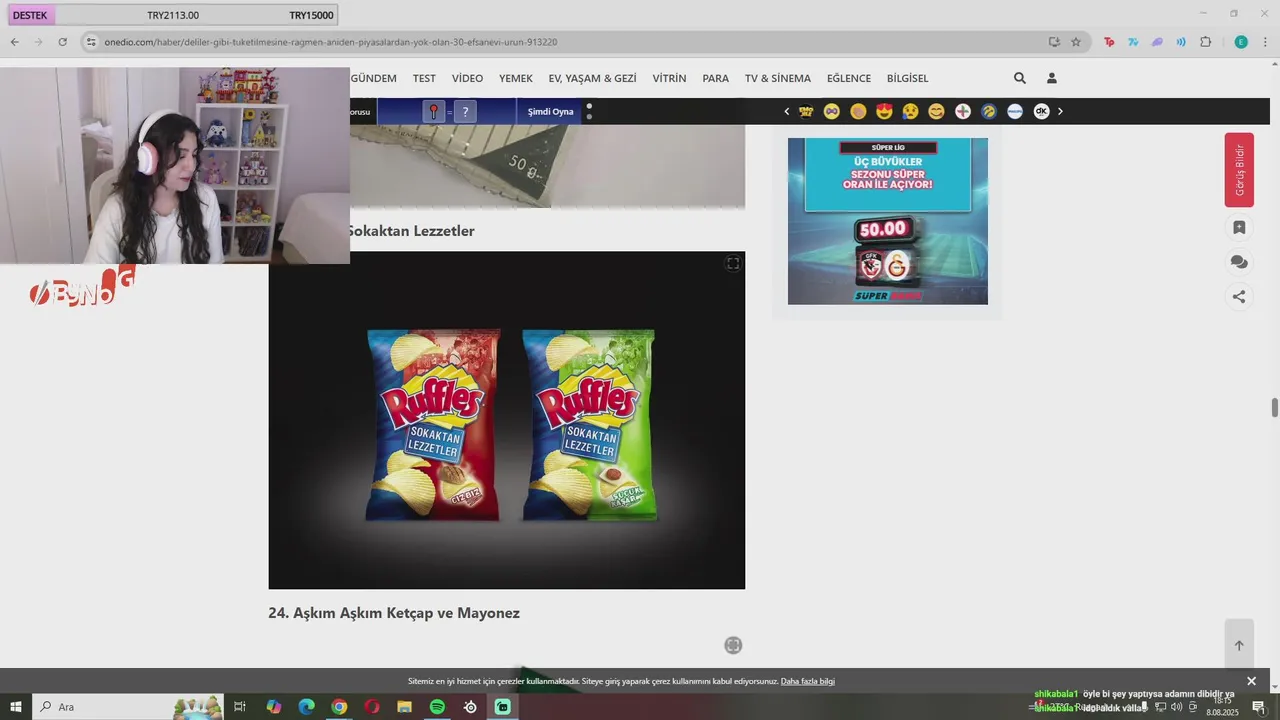Open the PARA menu item
Image resolution: width=1280 pixels, height=720 pixels.
pos(715,78)
